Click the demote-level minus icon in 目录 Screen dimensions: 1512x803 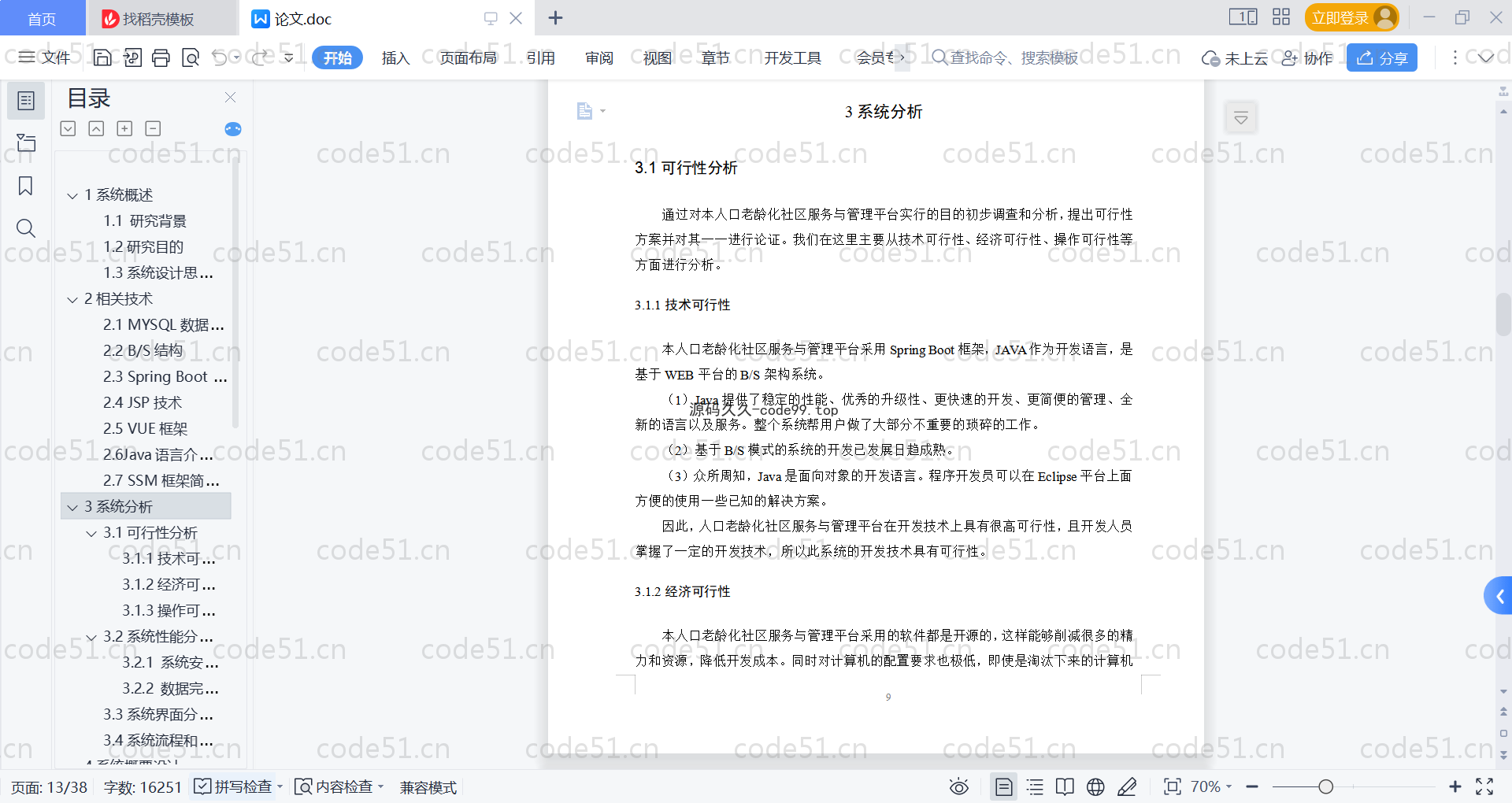click(x=153, y=128)
